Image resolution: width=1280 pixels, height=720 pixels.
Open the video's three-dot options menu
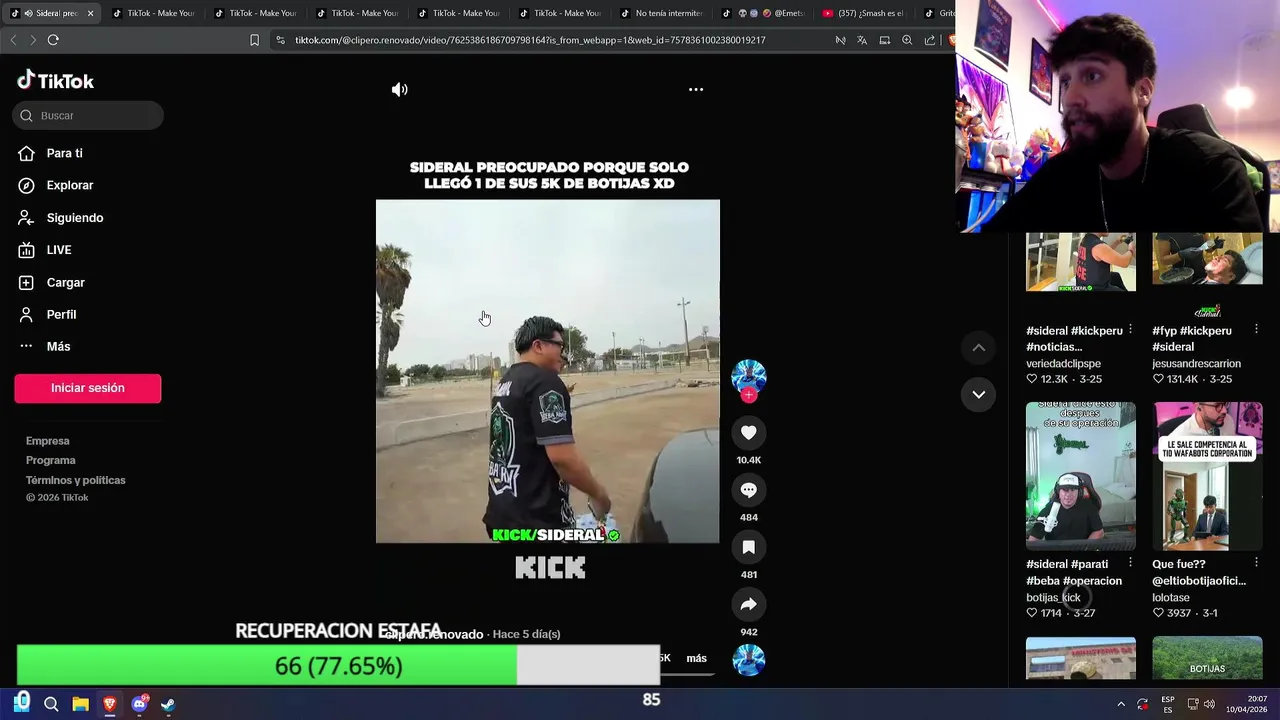(x=696, y=90)
